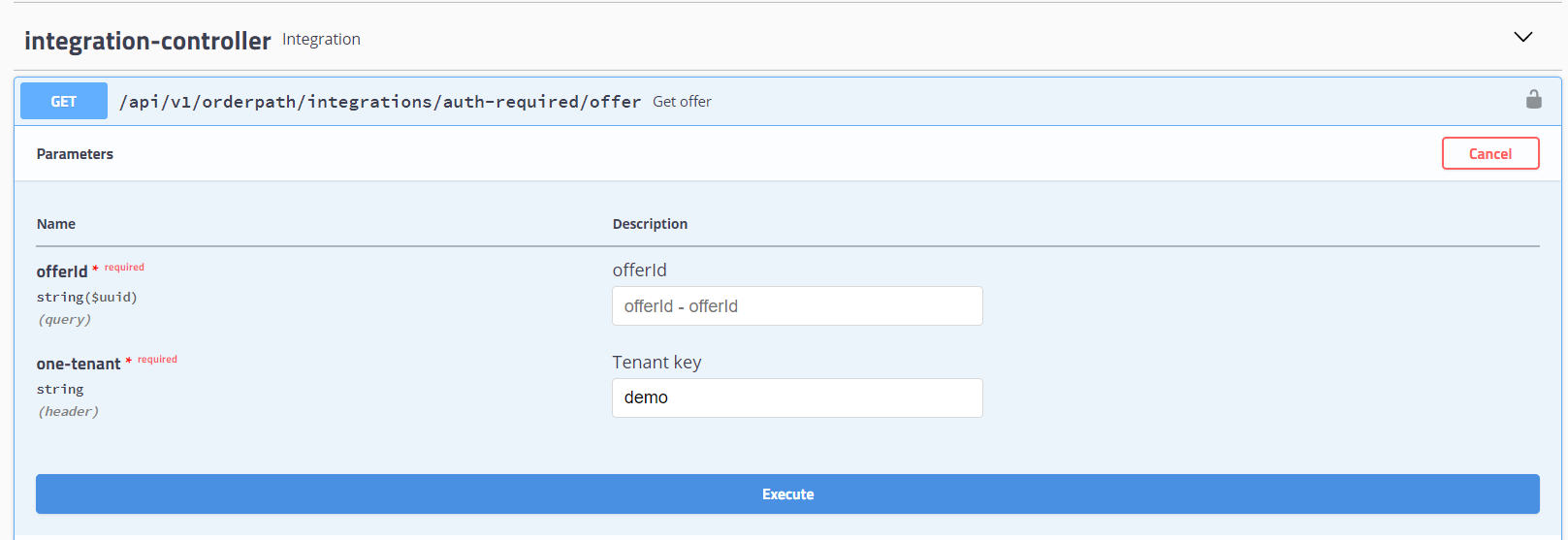The height and width of the screenshot is (540, 1568).
Task: Execute the Get offer request
Action: tap(787, 493)
